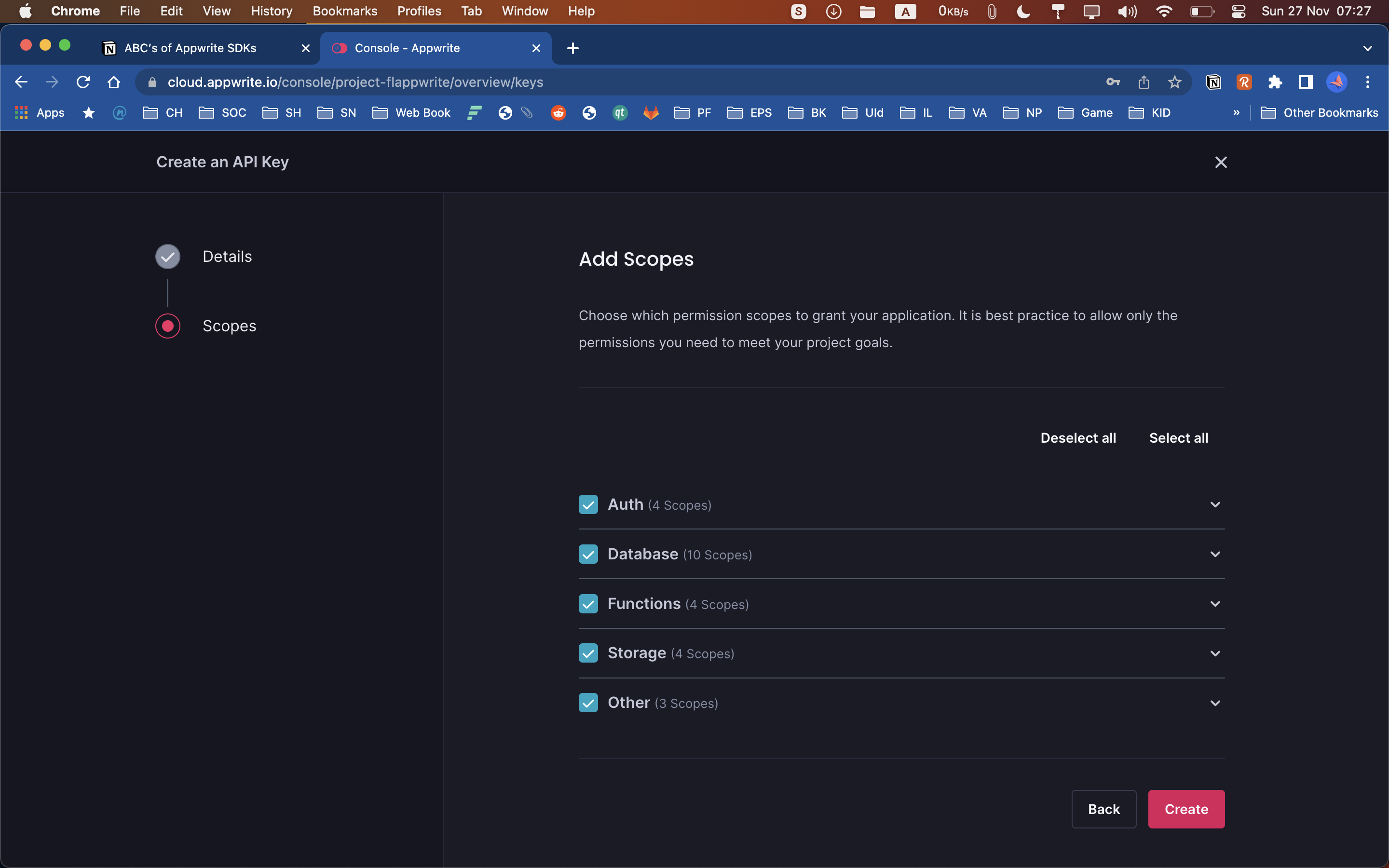Click the share page icon

[1144, 82]
